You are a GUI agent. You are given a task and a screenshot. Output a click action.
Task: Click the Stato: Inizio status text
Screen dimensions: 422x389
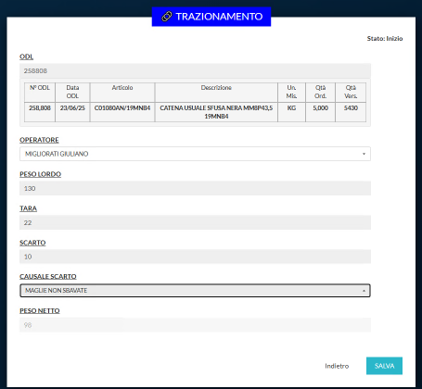pos(385,39)
